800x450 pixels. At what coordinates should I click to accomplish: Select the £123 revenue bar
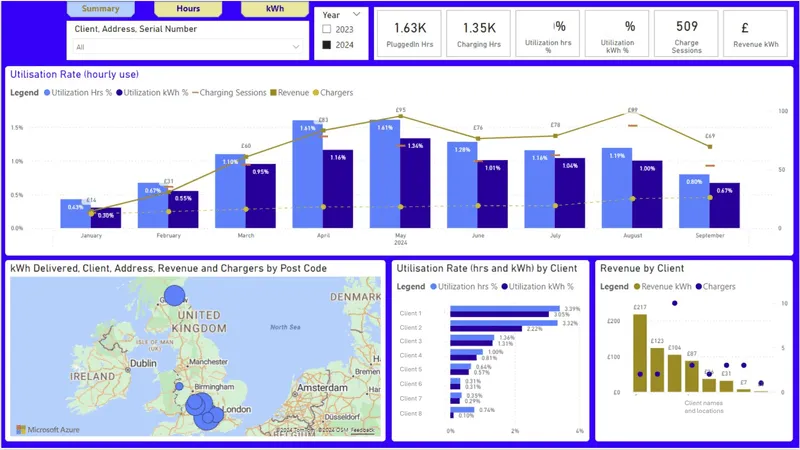[x=657, y=370]
